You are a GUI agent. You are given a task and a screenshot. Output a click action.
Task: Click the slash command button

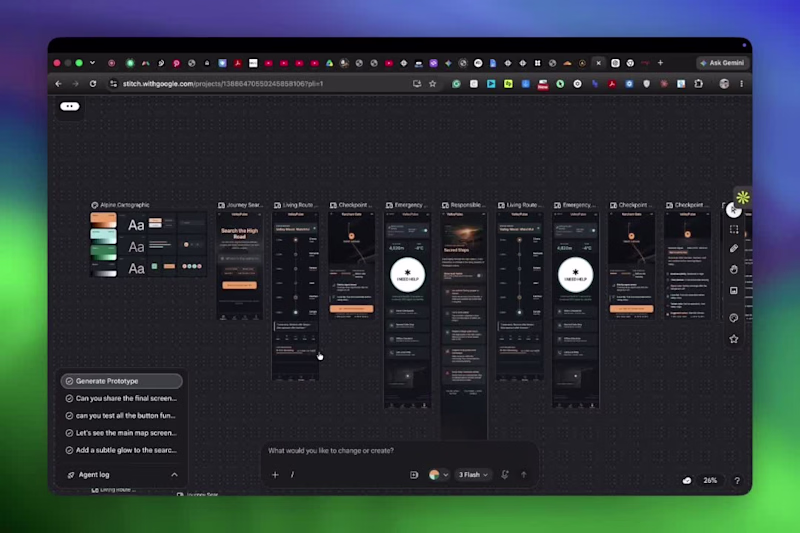pos(292,475)
